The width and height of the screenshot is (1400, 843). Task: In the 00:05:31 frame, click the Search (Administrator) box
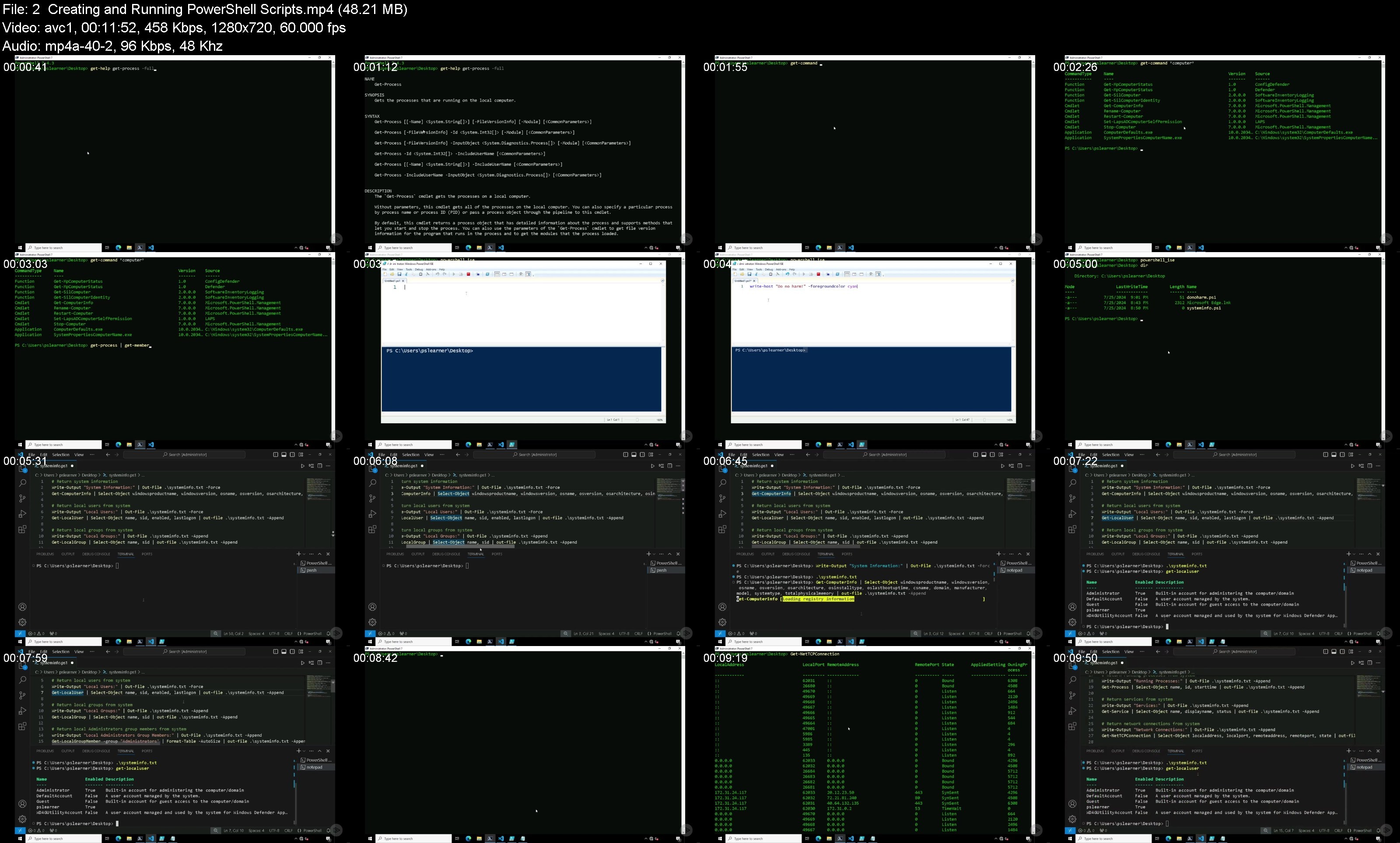(x=185, y=454)
